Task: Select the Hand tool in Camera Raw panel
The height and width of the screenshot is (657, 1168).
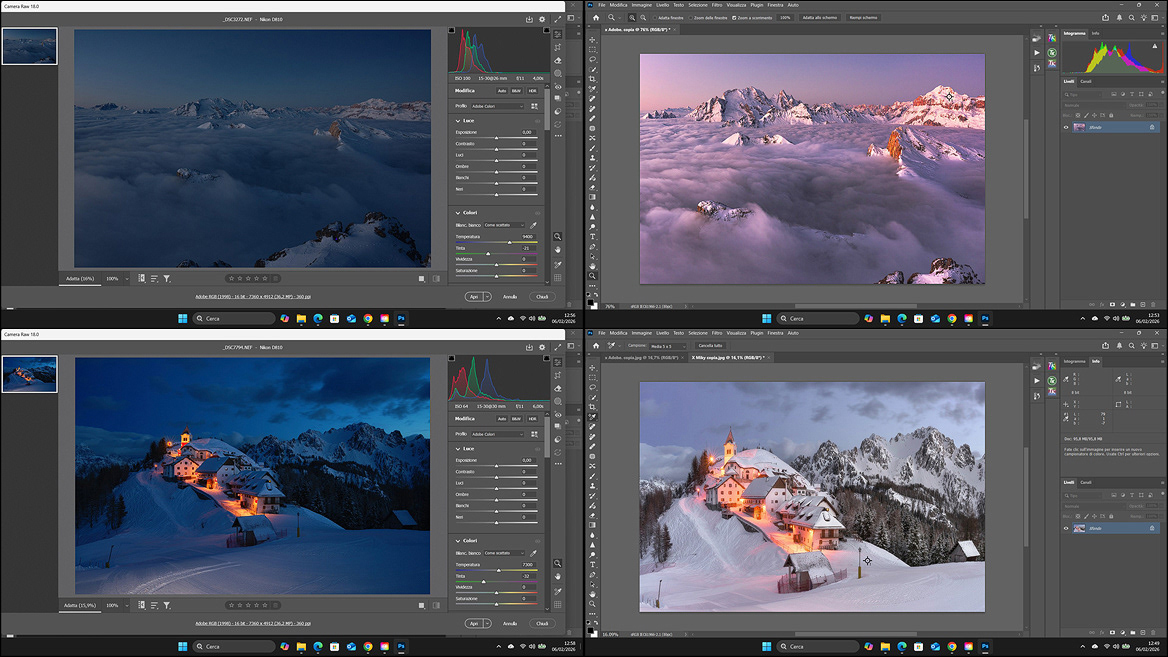Action: 557,250
